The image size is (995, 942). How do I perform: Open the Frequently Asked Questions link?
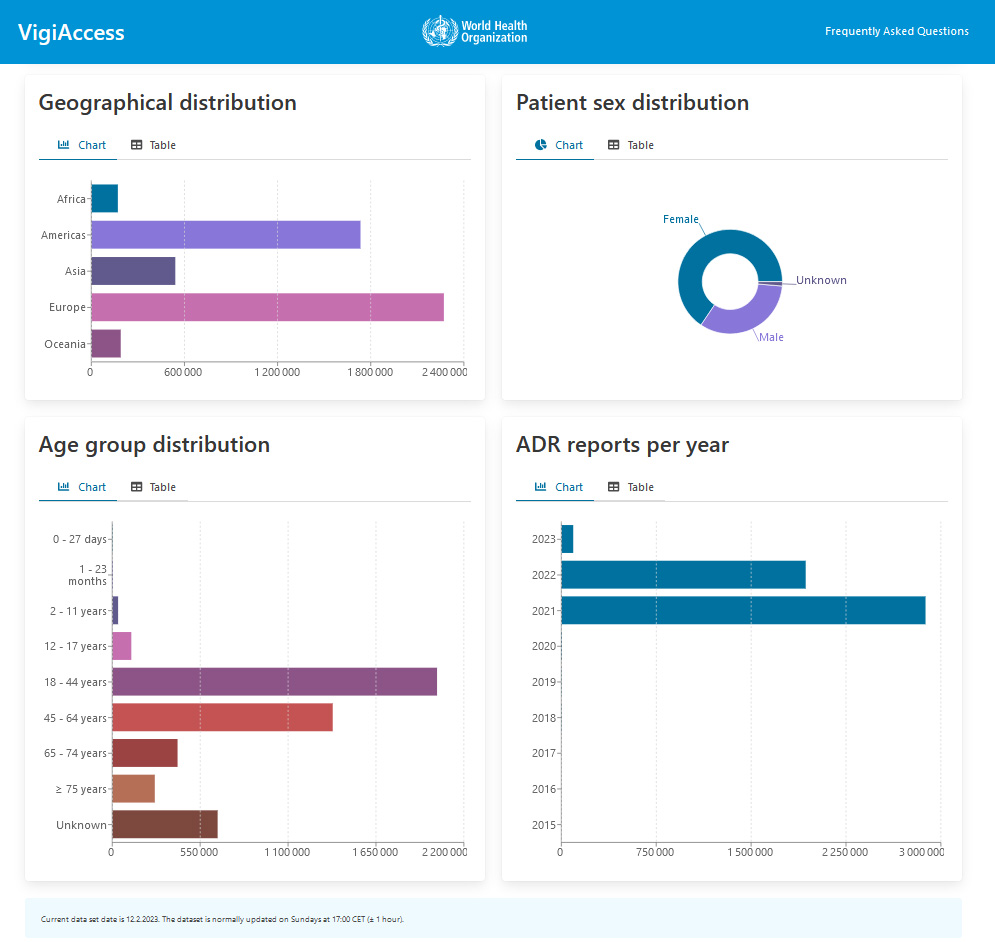coord(897,31)
